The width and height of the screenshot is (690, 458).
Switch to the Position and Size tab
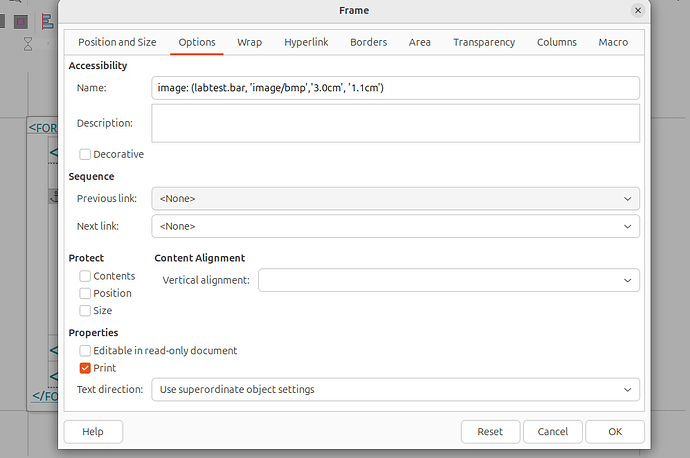pyautogui.click(x=117, y=42)
